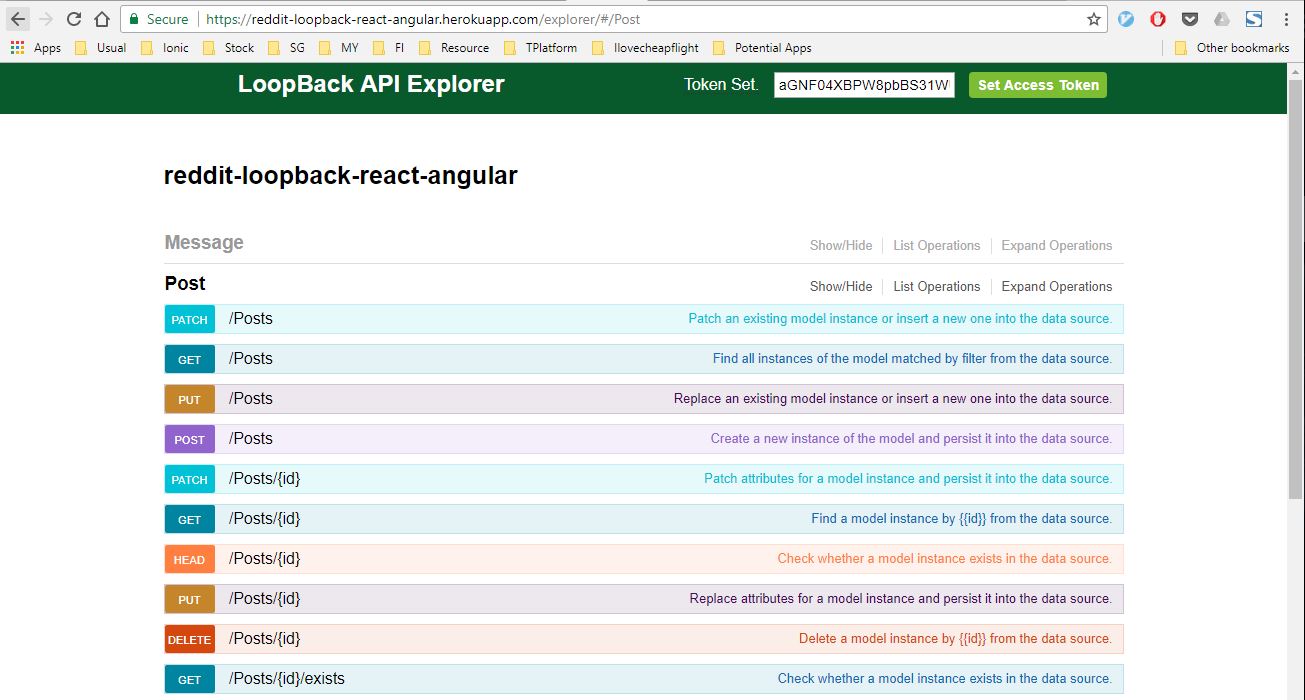Expand 'Find all instances of the model' operation

click(912, 359)
